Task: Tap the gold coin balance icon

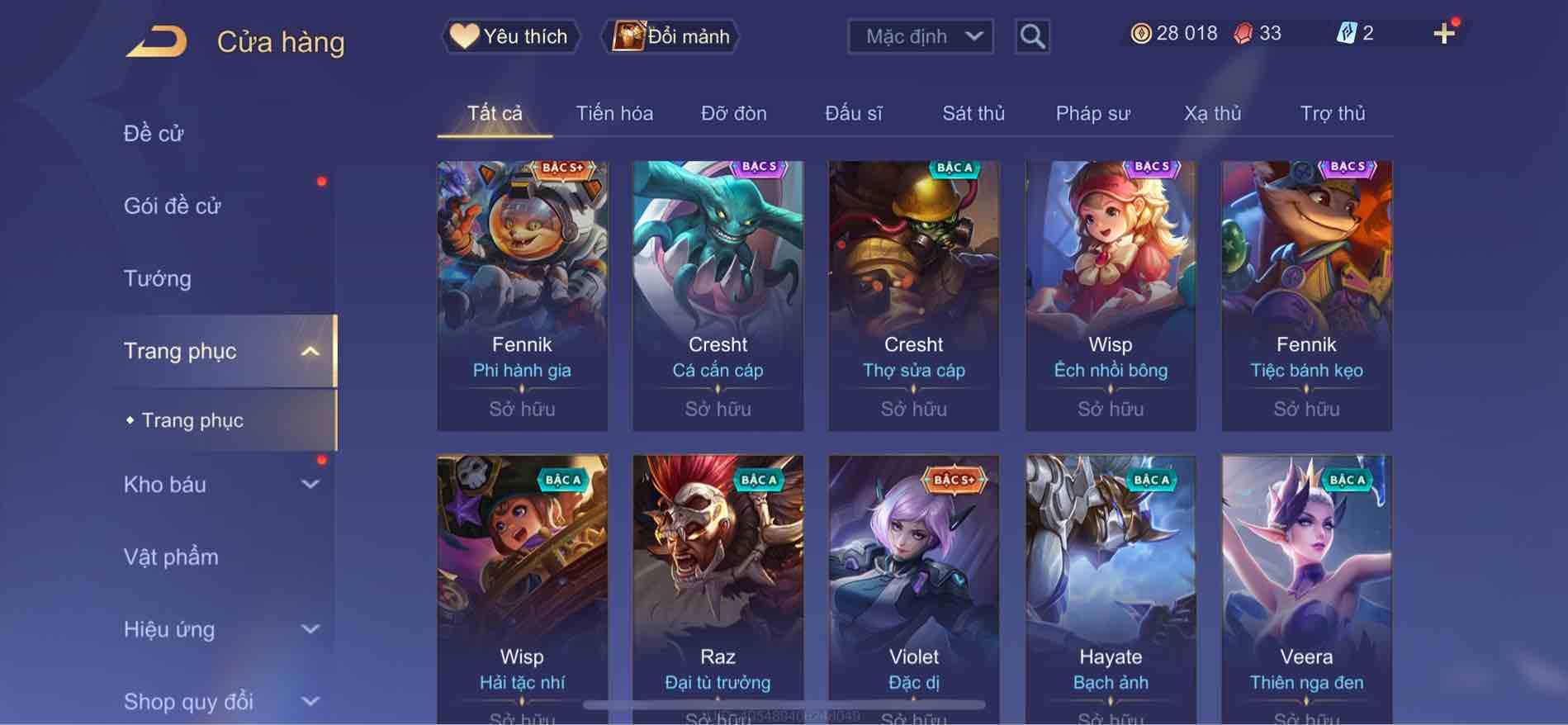Action: (x=1140, y=34)
